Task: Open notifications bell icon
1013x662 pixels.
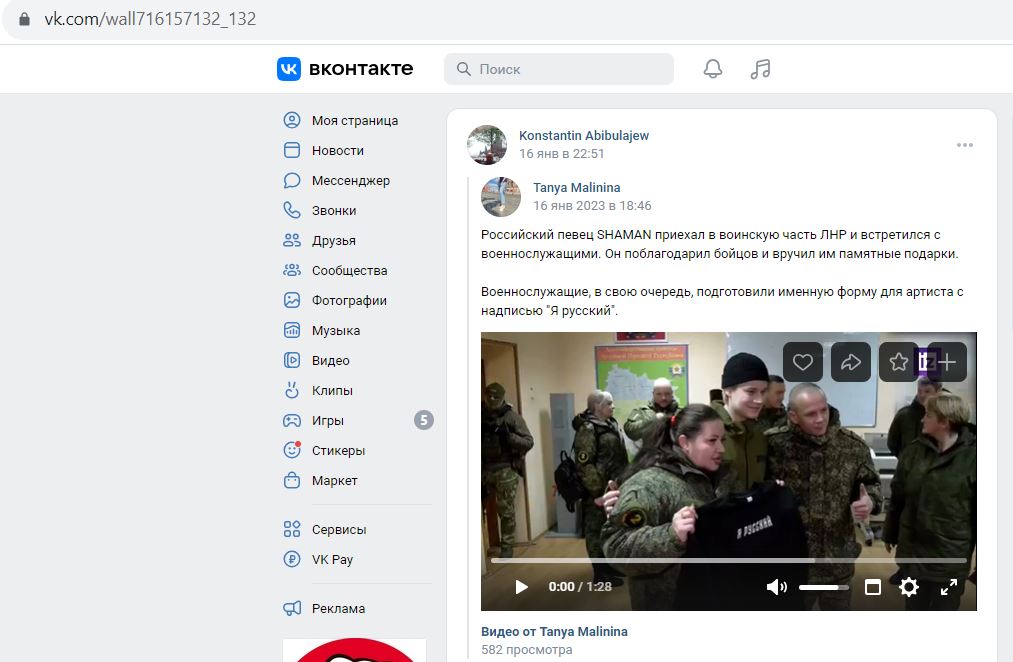Action: coord(713,68)
